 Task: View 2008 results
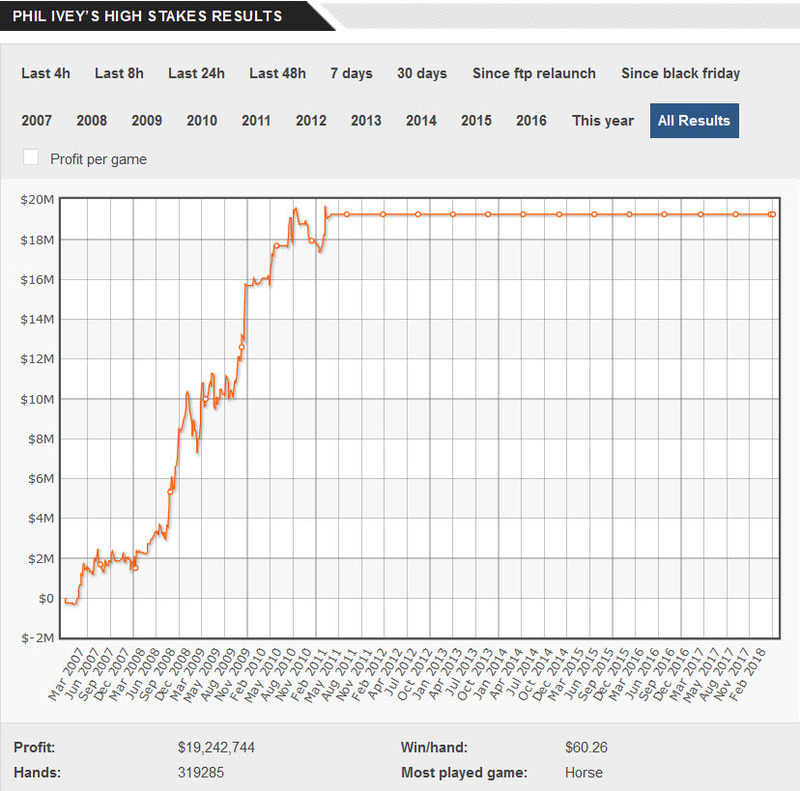coord(91,120)
